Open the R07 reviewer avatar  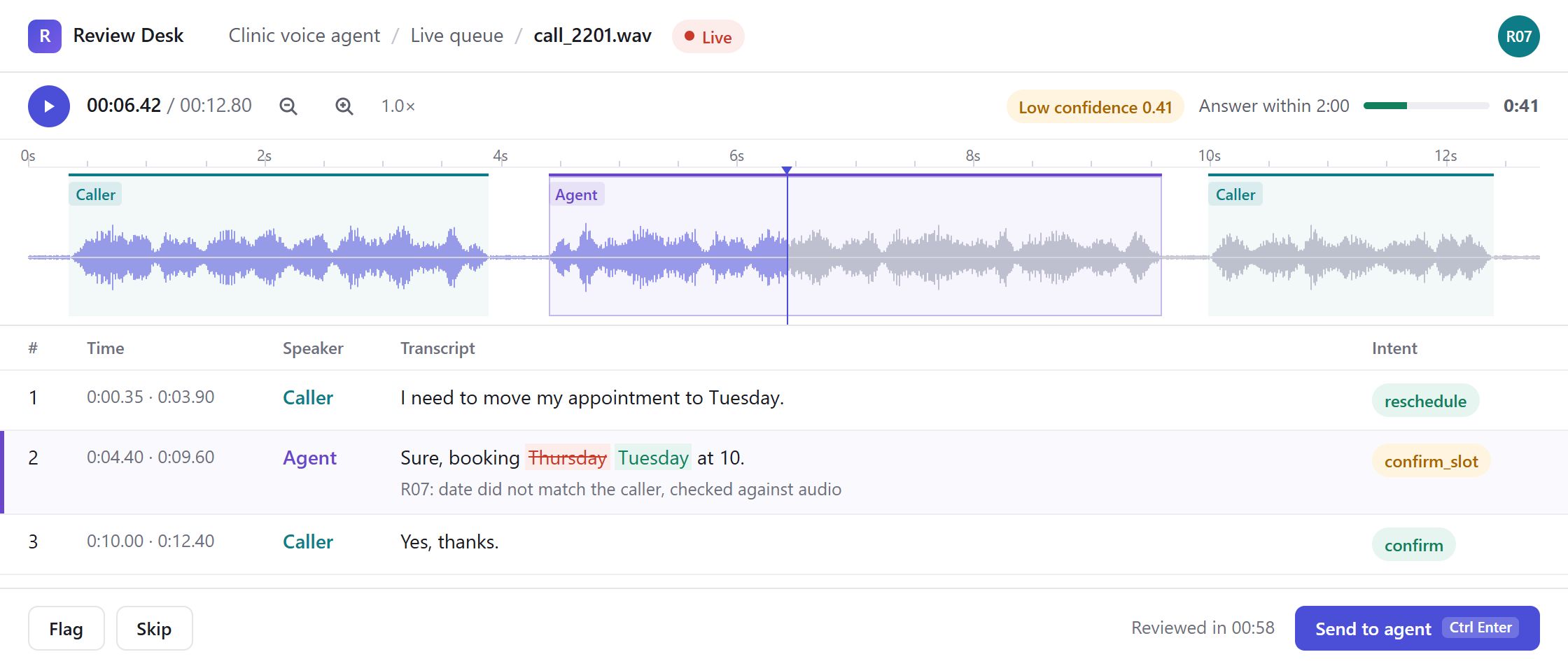(x=1519, y=36)
